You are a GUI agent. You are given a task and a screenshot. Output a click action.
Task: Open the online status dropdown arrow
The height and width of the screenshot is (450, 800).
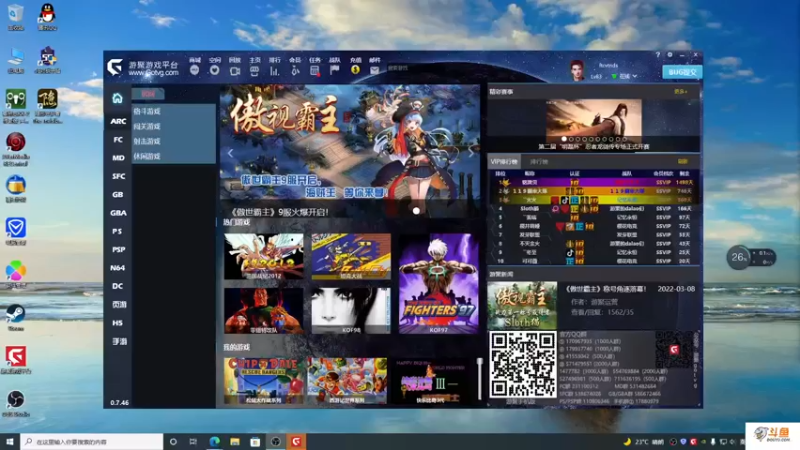635,76
